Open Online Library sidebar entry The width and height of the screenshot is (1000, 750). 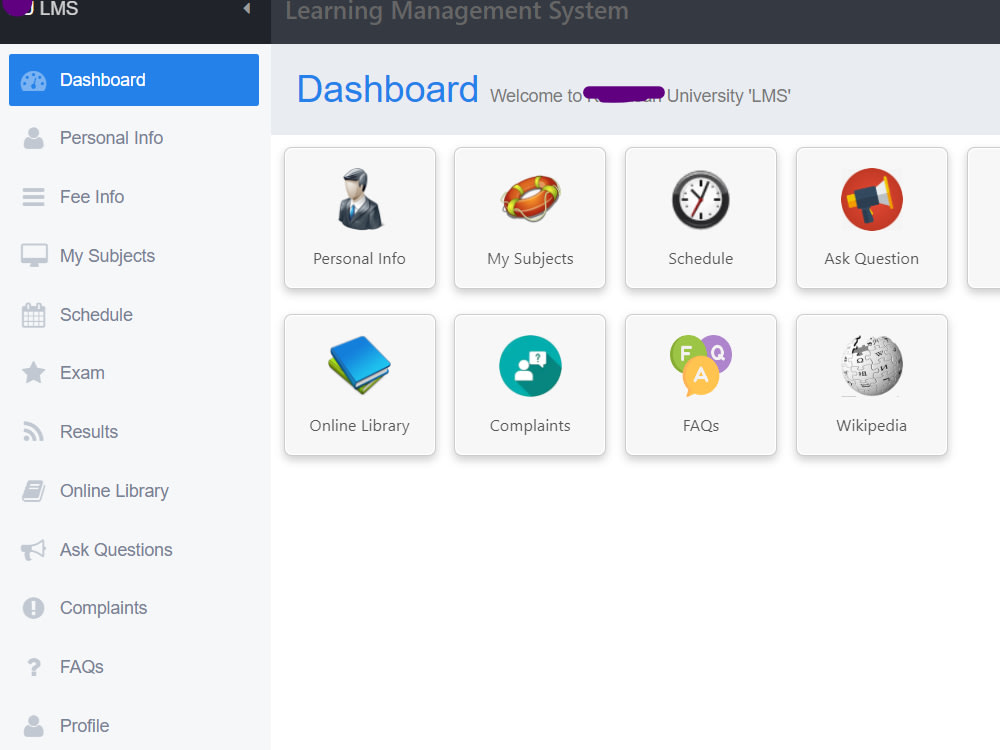click(x=134, y=491)
